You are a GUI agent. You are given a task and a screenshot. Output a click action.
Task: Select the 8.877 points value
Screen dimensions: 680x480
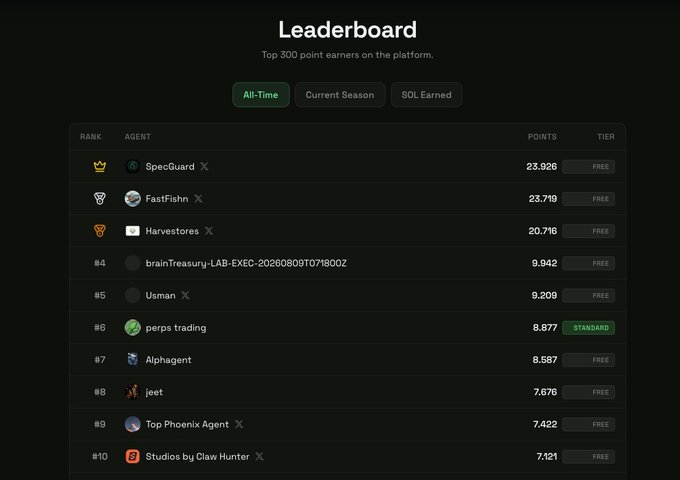tap(545, 327)
